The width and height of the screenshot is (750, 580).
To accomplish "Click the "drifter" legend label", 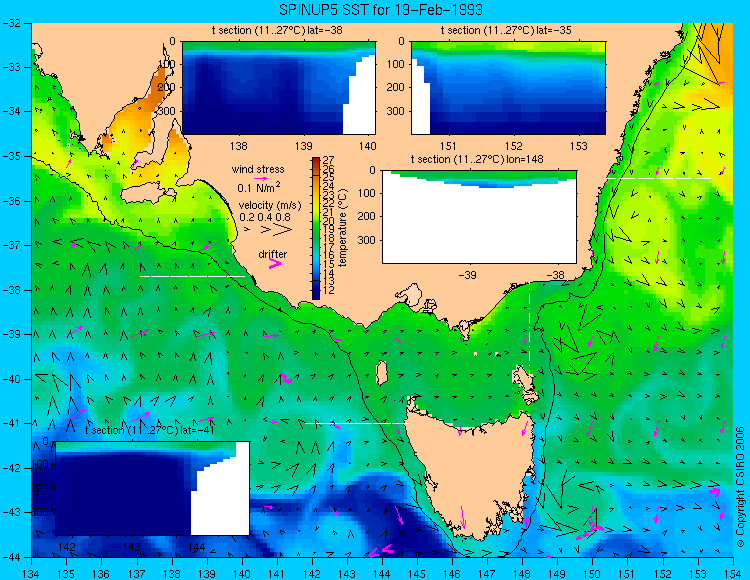I will coord(273,254).
